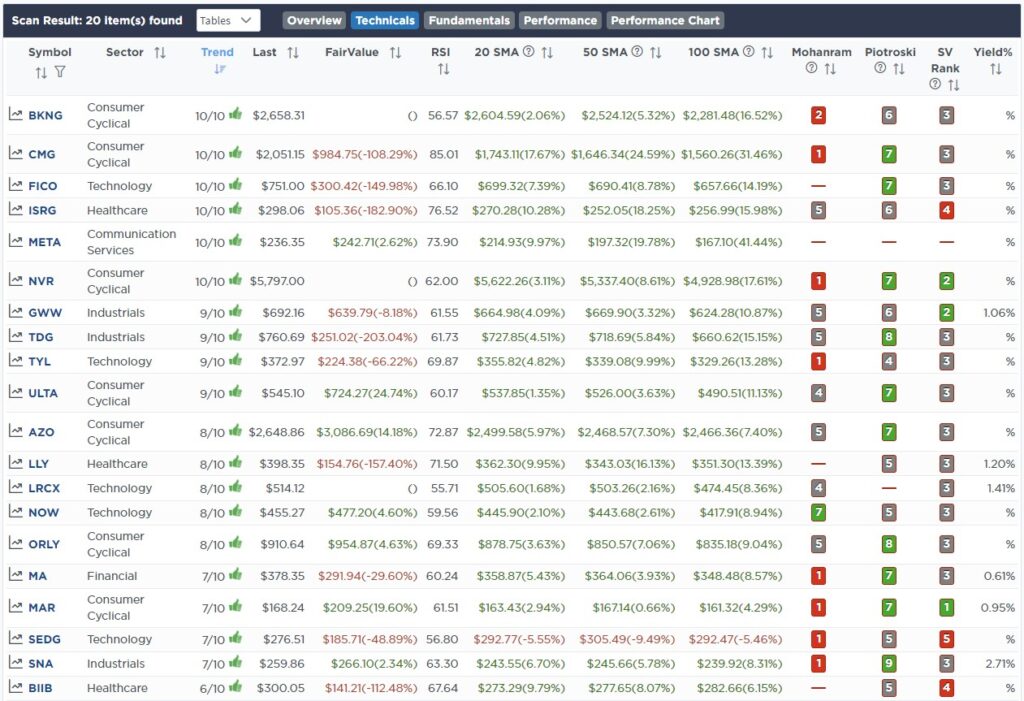The width and height of the screenshot is (1024, 701).
Task: Click the Mohanram badge 7 for NOW
Action: coord(818,512)
